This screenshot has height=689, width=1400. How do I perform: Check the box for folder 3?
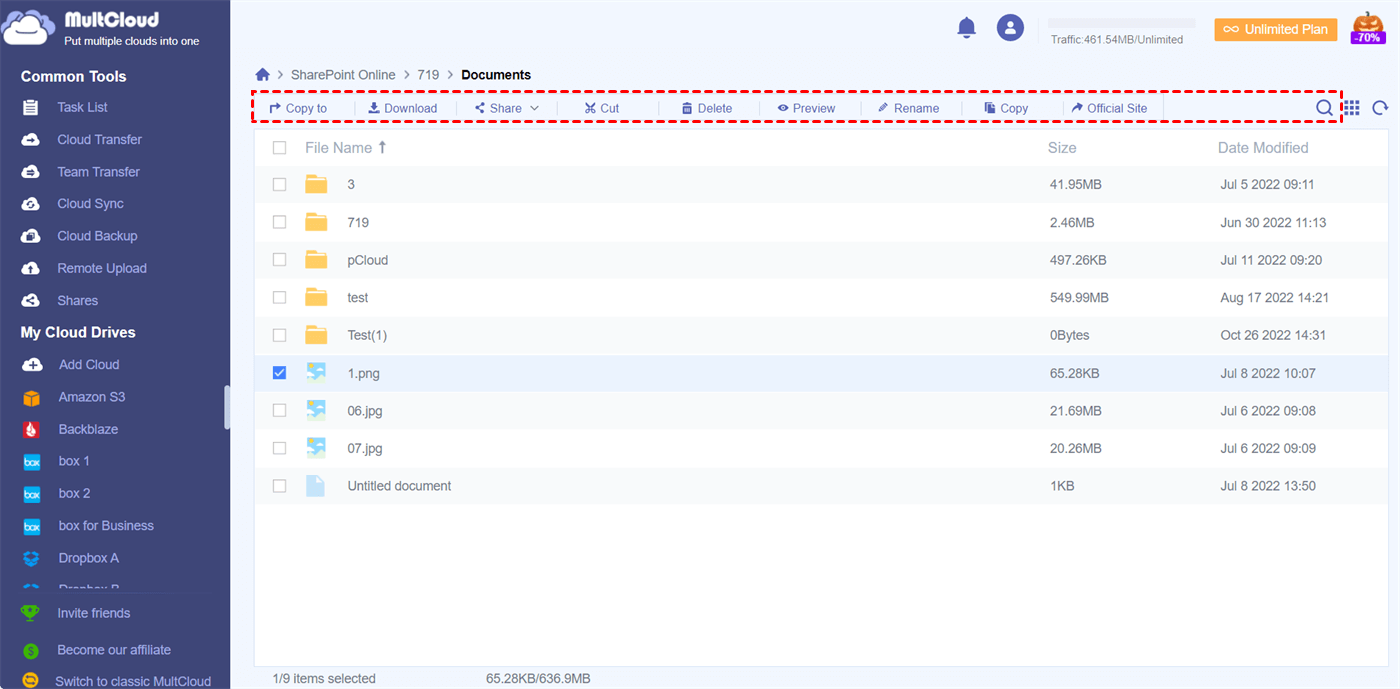(280, 185)
